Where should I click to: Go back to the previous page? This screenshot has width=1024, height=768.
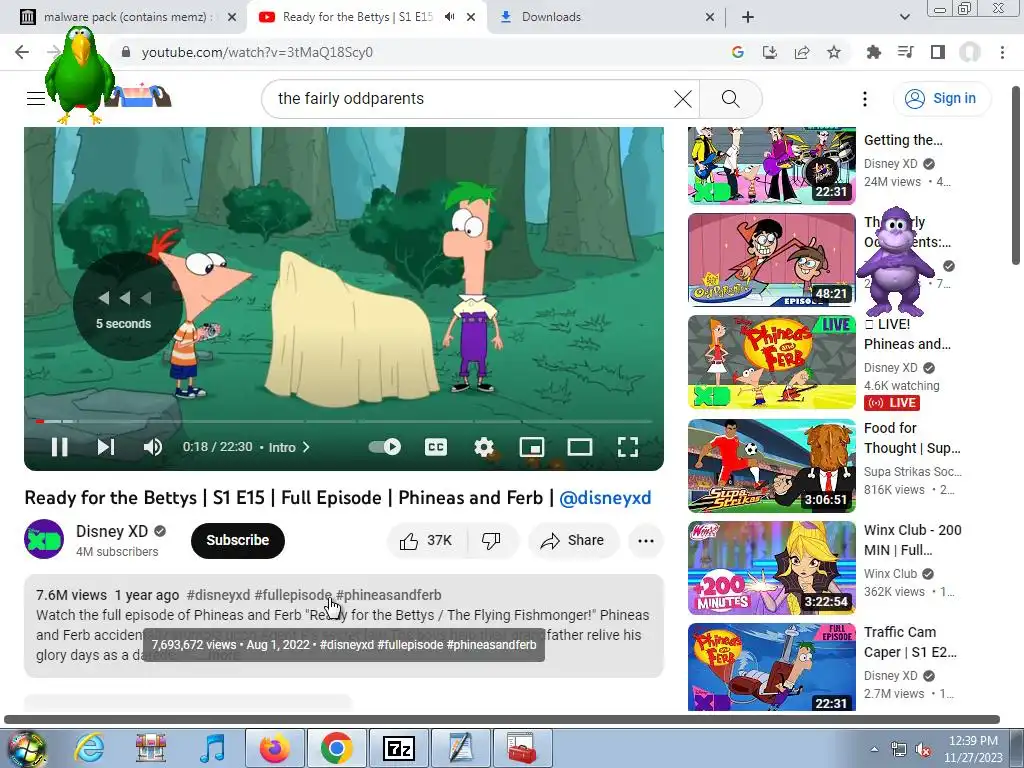tap(22, 52)
